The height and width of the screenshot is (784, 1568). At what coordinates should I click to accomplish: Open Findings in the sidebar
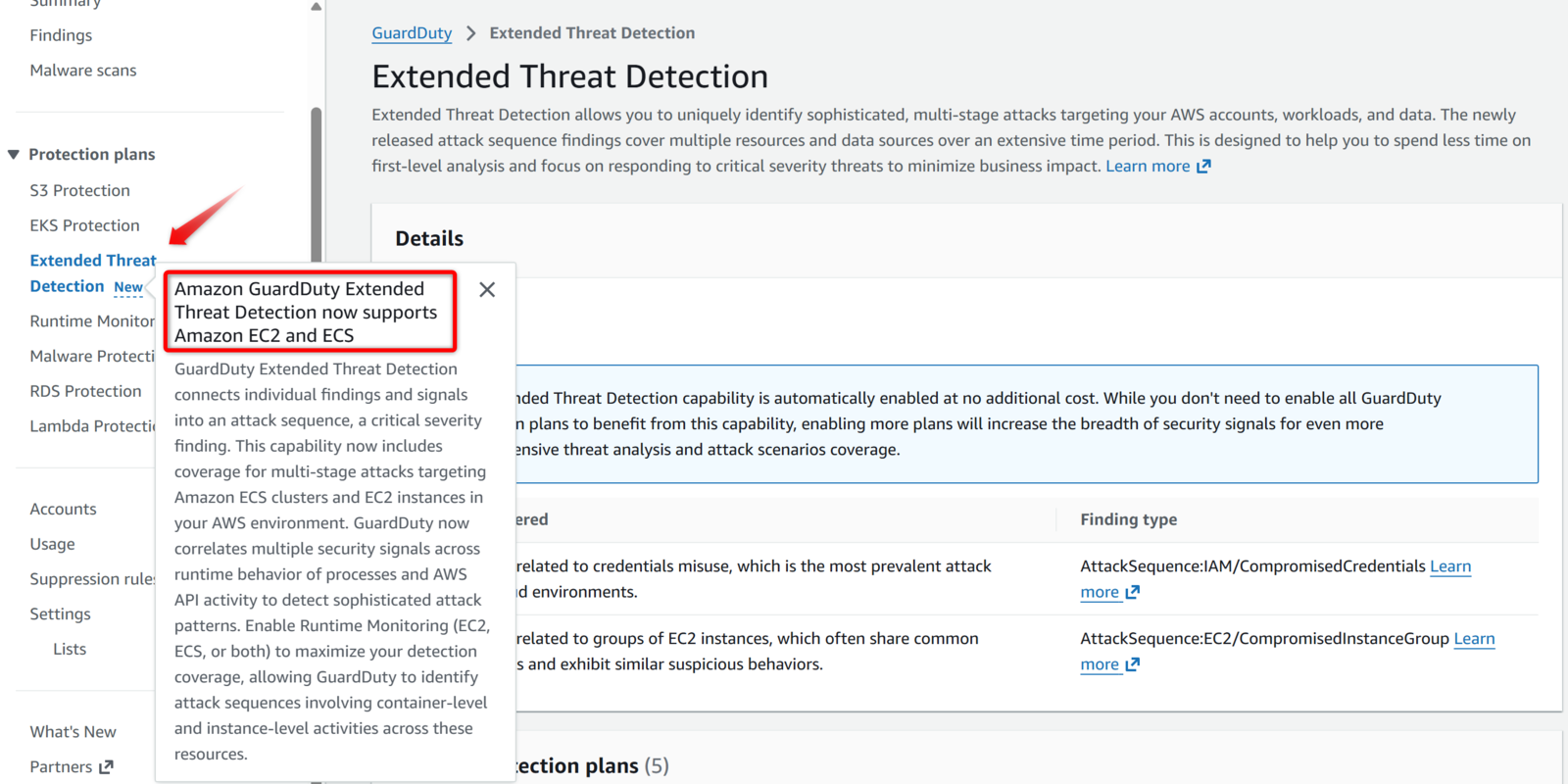point(61,35)
